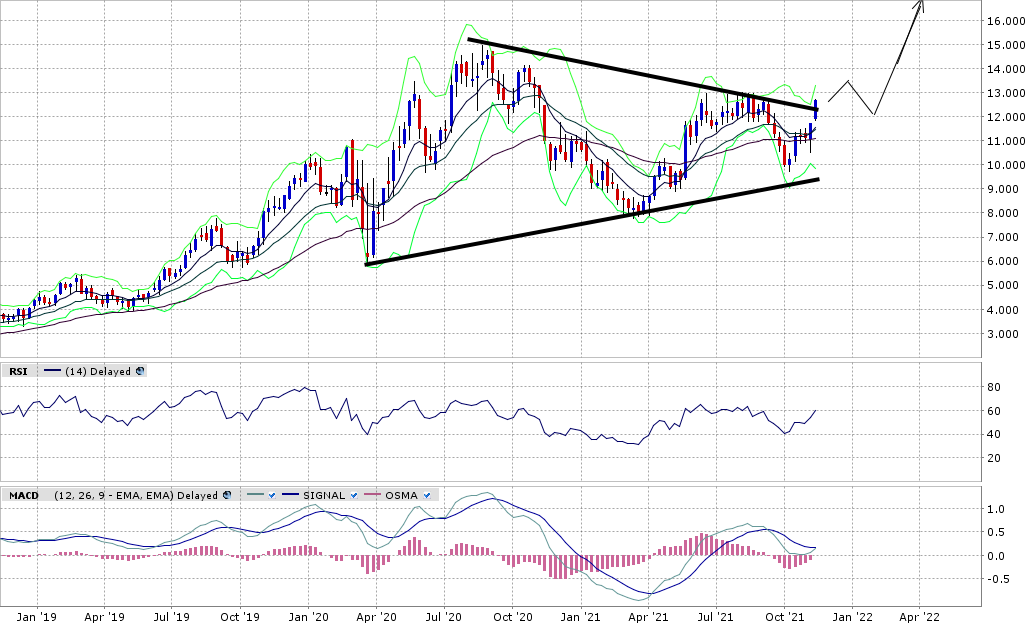Click the MACD delayed data globe icon
This screenshot has height=631, width=1034.
pyautogui.click(x=228, y=495)
